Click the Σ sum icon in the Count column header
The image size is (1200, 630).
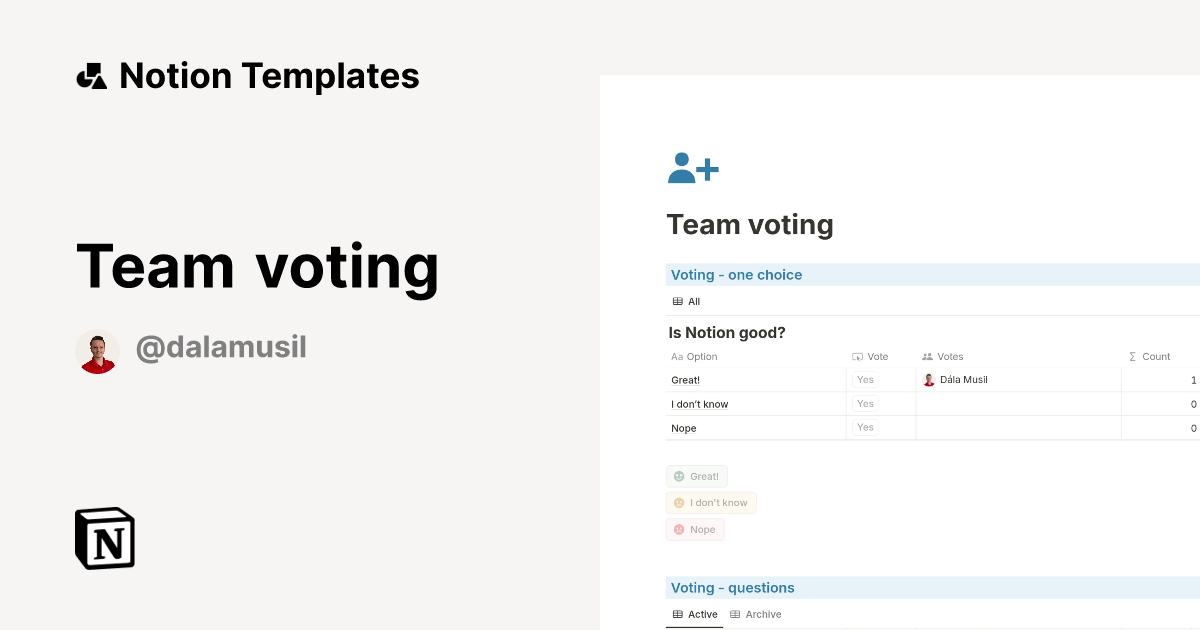(x=1135, y=356)
